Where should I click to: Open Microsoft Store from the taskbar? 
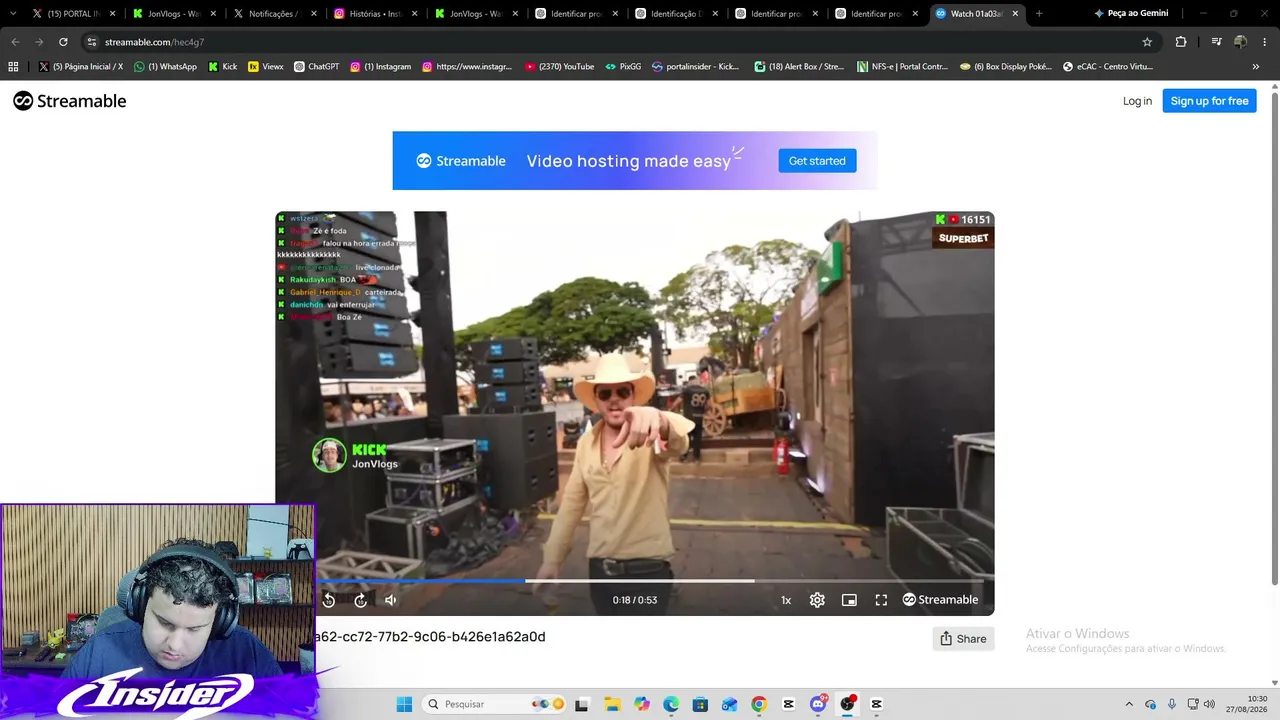point(700,704)
